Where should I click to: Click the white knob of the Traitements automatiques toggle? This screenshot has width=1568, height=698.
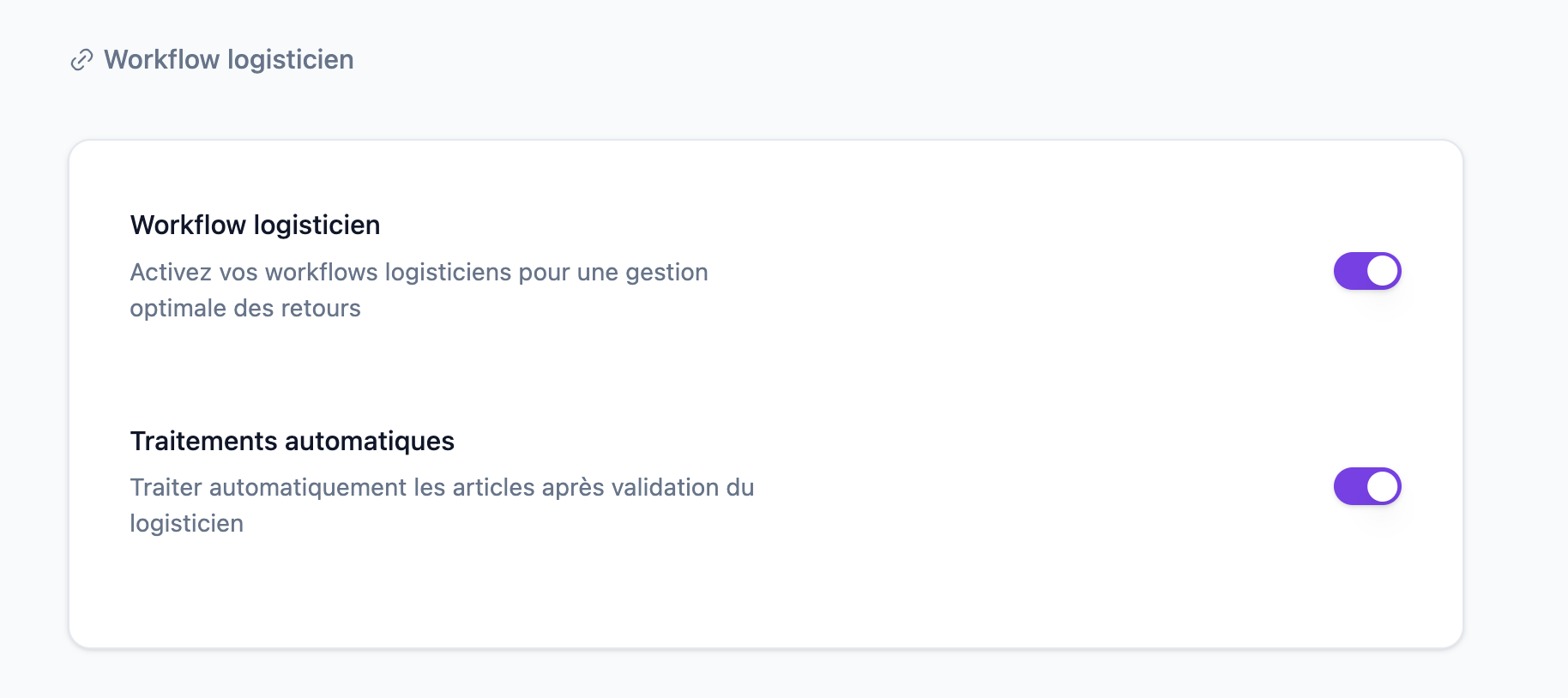[x=1382, y=486]
